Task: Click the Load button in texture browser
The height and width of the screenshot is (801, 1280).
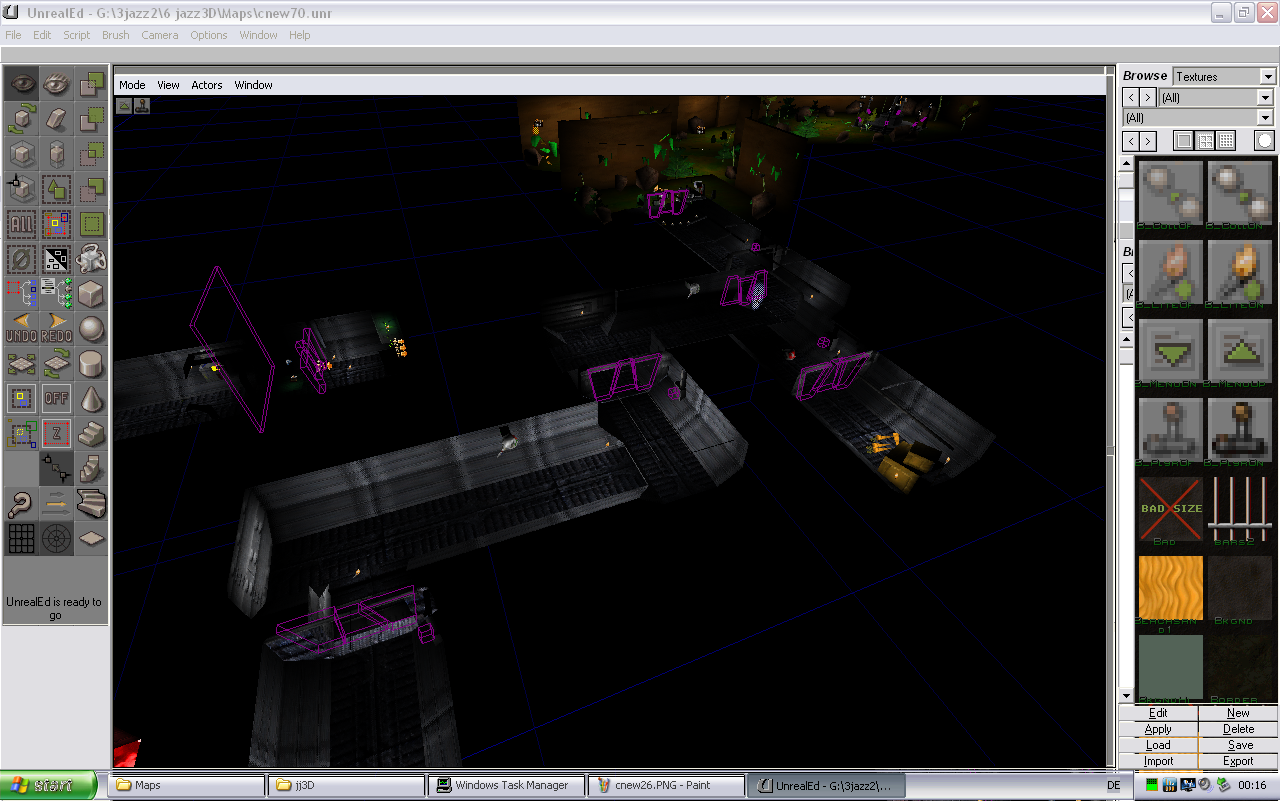Action: click(x=1158, y=745)
